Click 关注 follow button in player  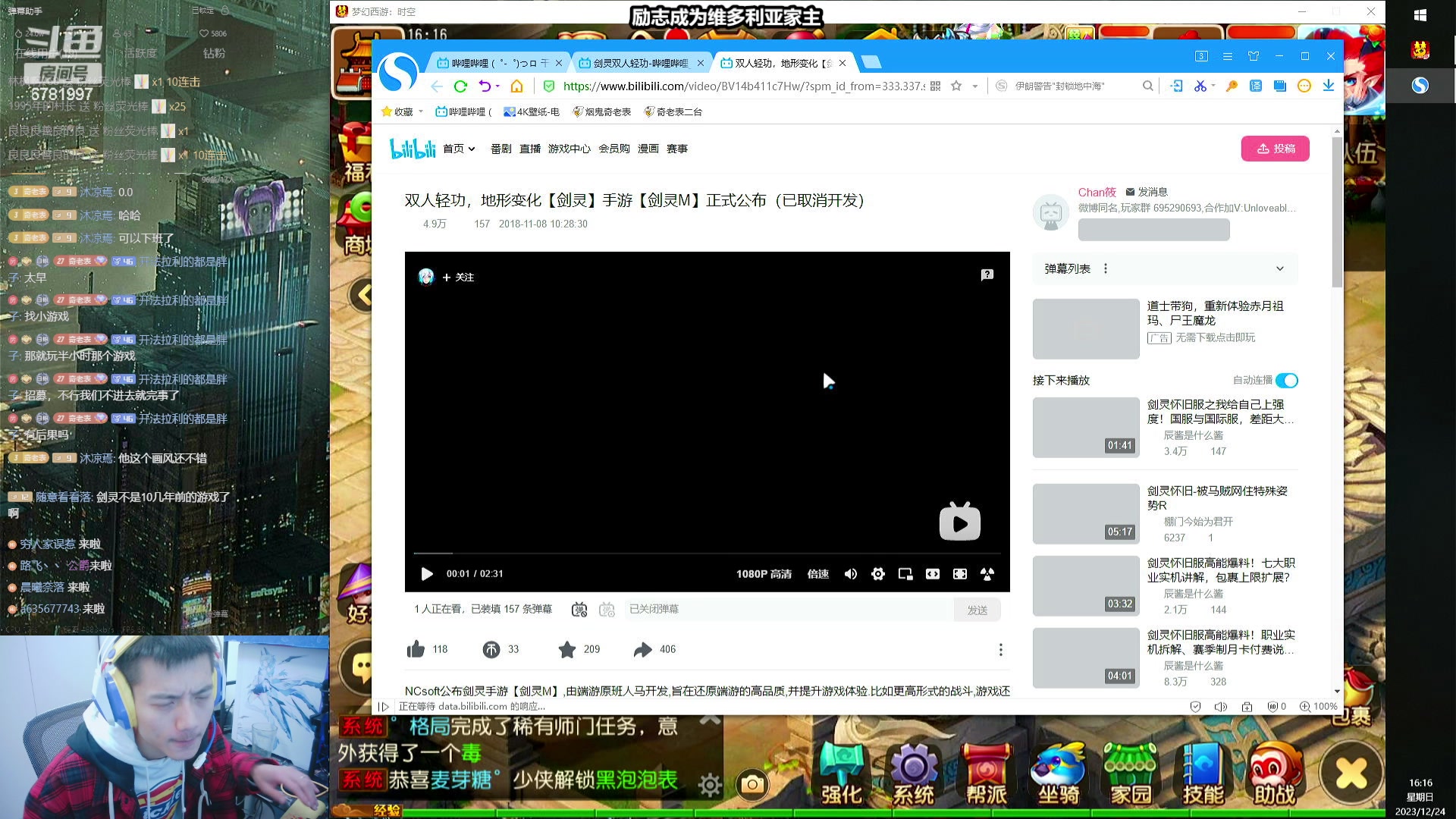(458, 278)
